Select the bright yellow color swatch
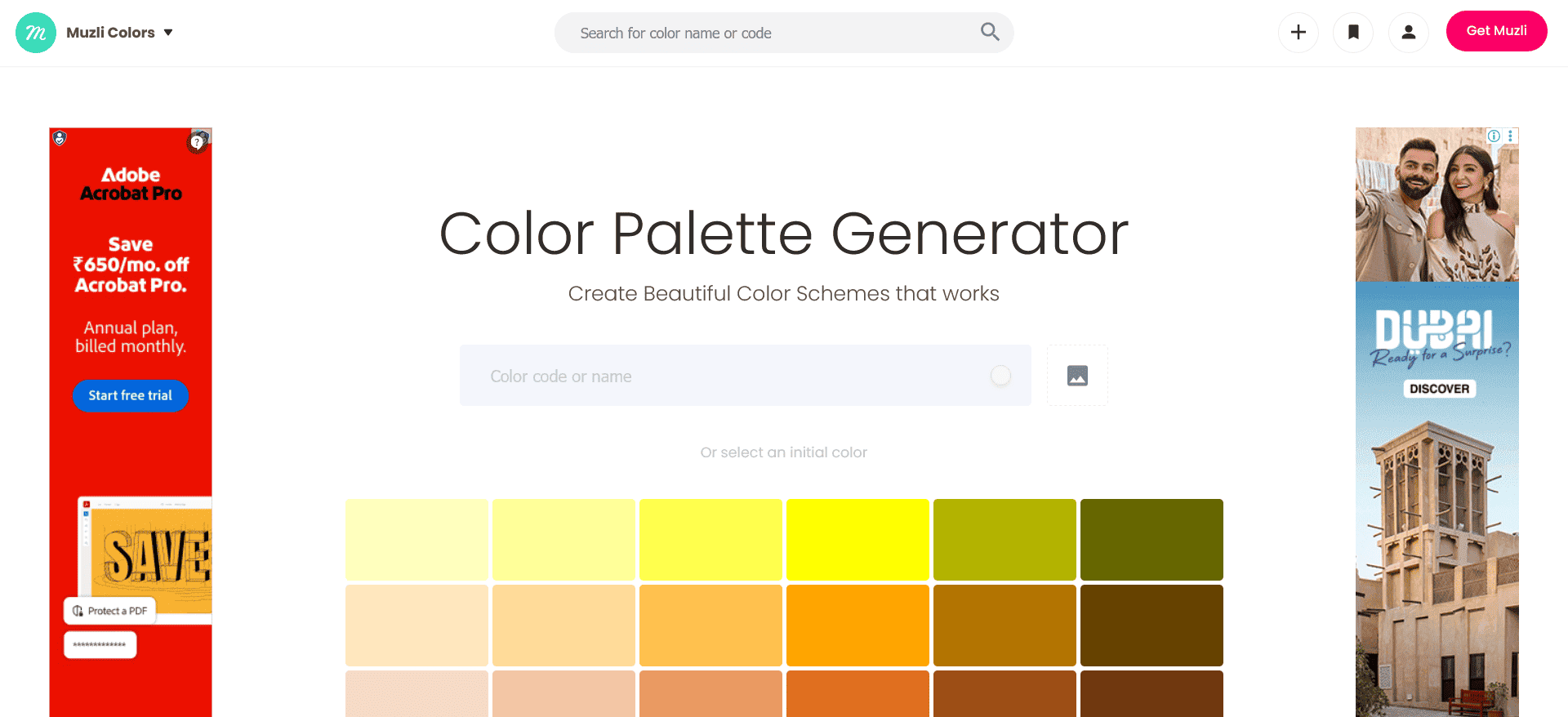Screen dimensions: 1568x717 857,539
